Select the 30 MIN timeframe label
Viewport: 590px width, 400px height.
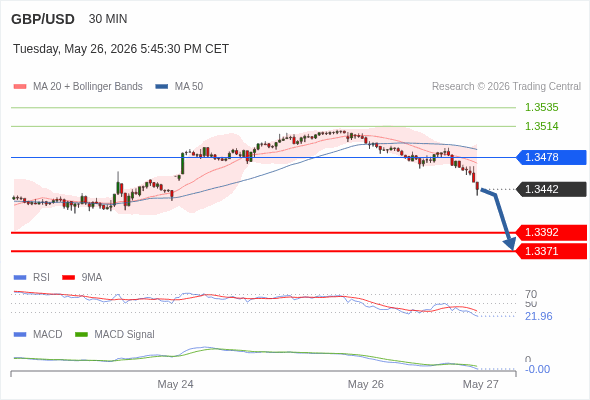pyautogui.click(x=108, y=19)
